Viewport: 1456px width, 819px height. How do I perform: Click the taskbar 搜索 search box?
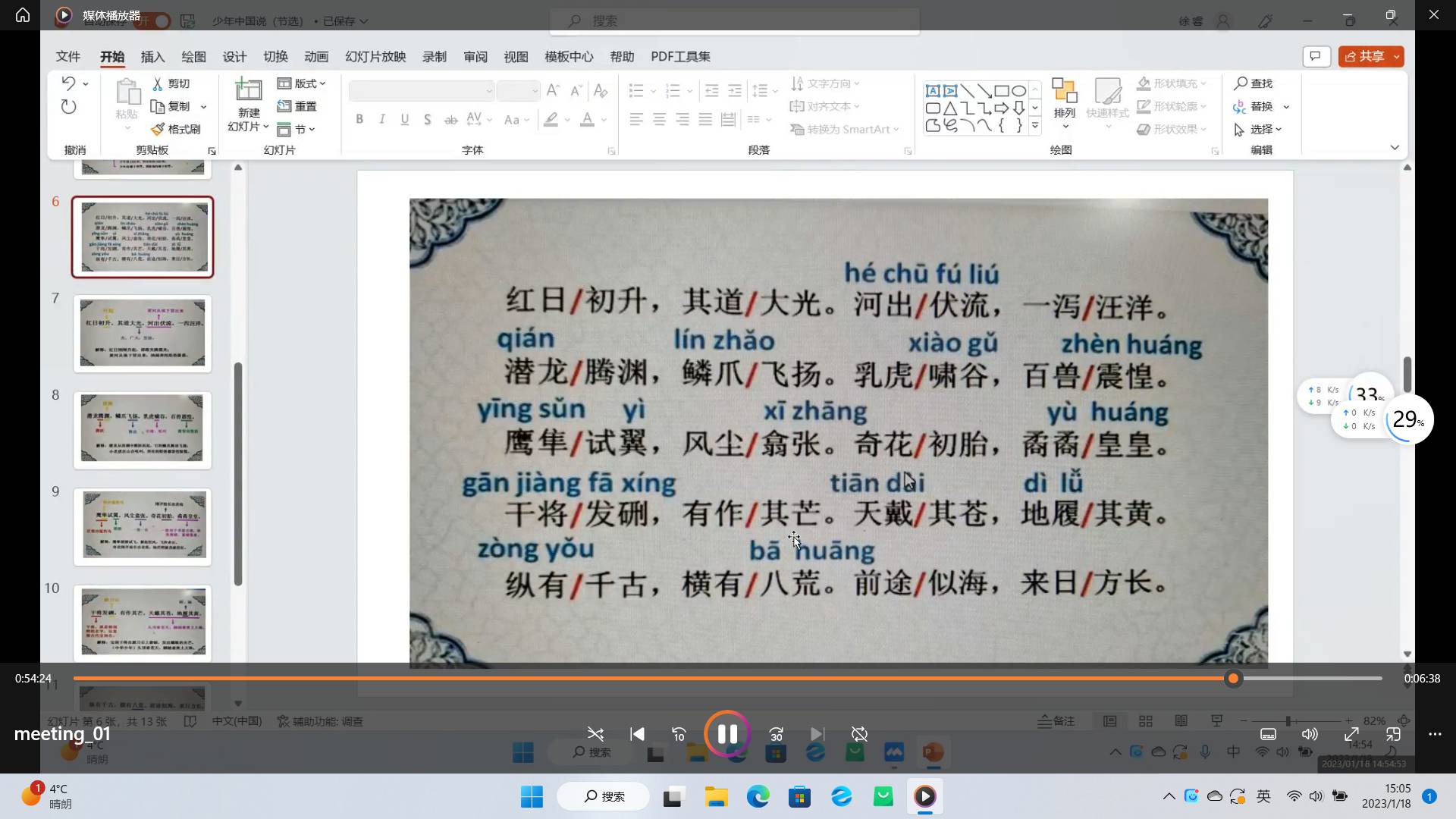pyautogui.click(x=604, y=796)
